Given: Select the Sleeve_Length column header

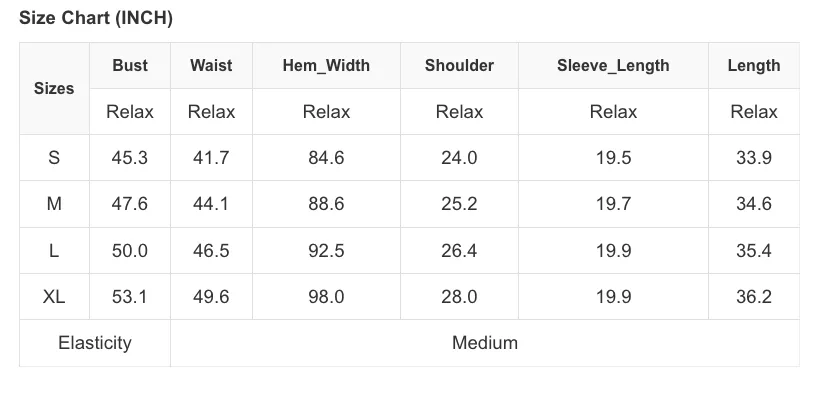Looking at the screenshot, I should click(613, 66).
